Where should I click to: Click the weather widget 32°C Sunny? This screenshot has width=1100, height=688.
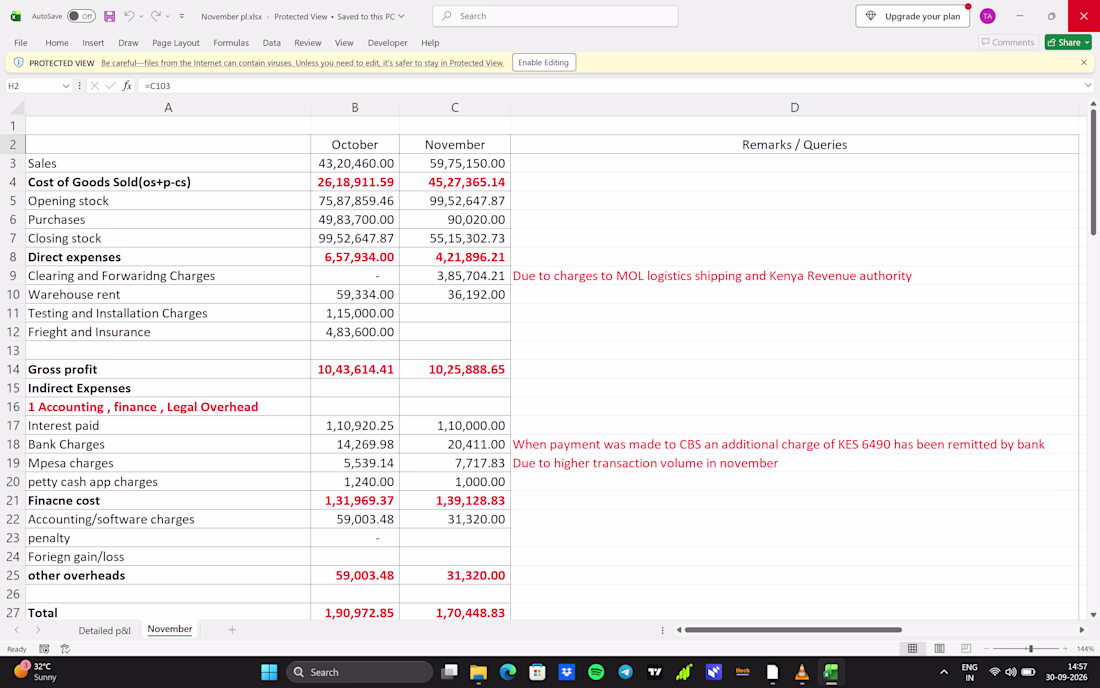click(35, 671)
